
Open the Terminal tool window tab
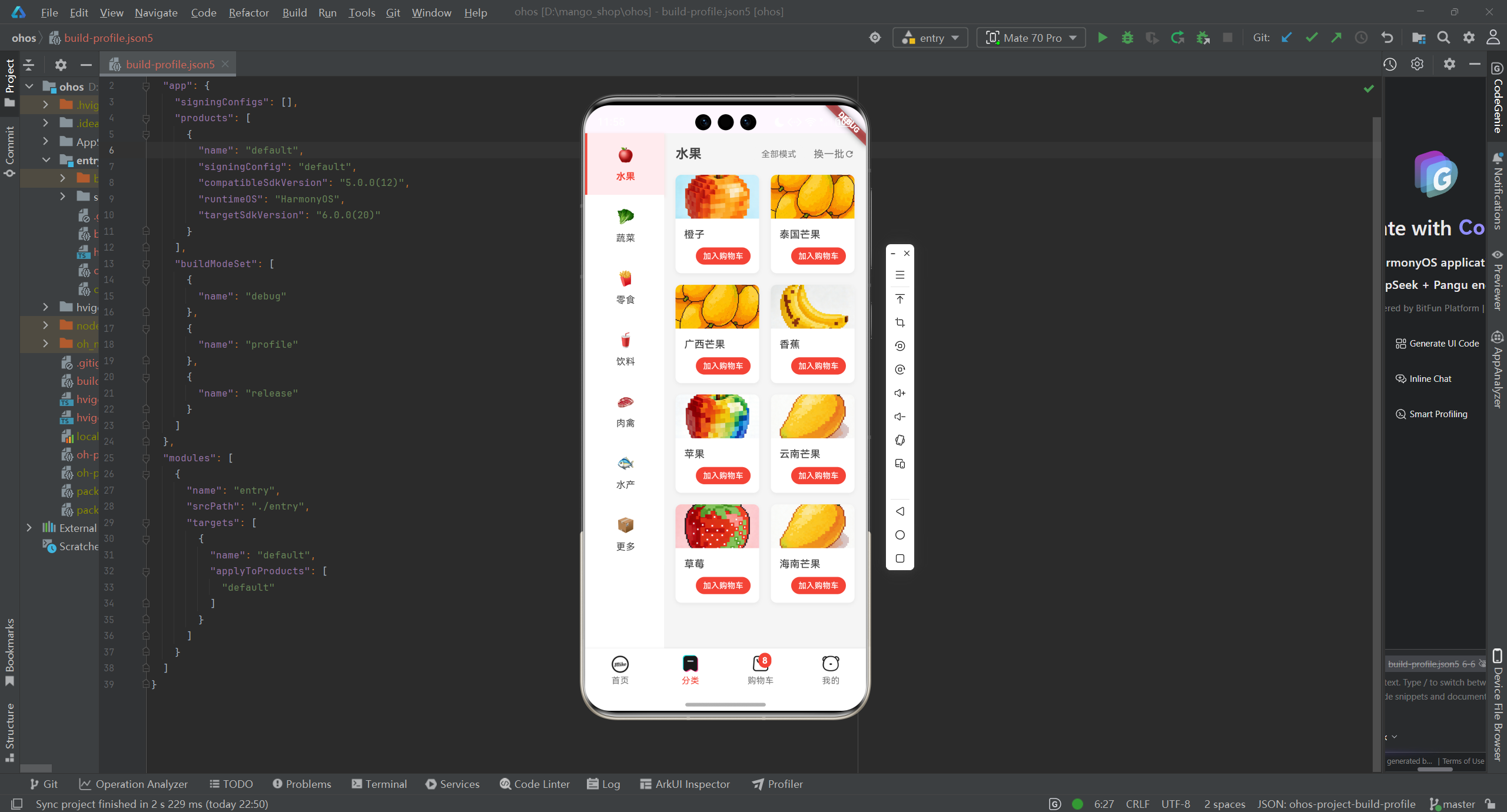click(379, 784)
